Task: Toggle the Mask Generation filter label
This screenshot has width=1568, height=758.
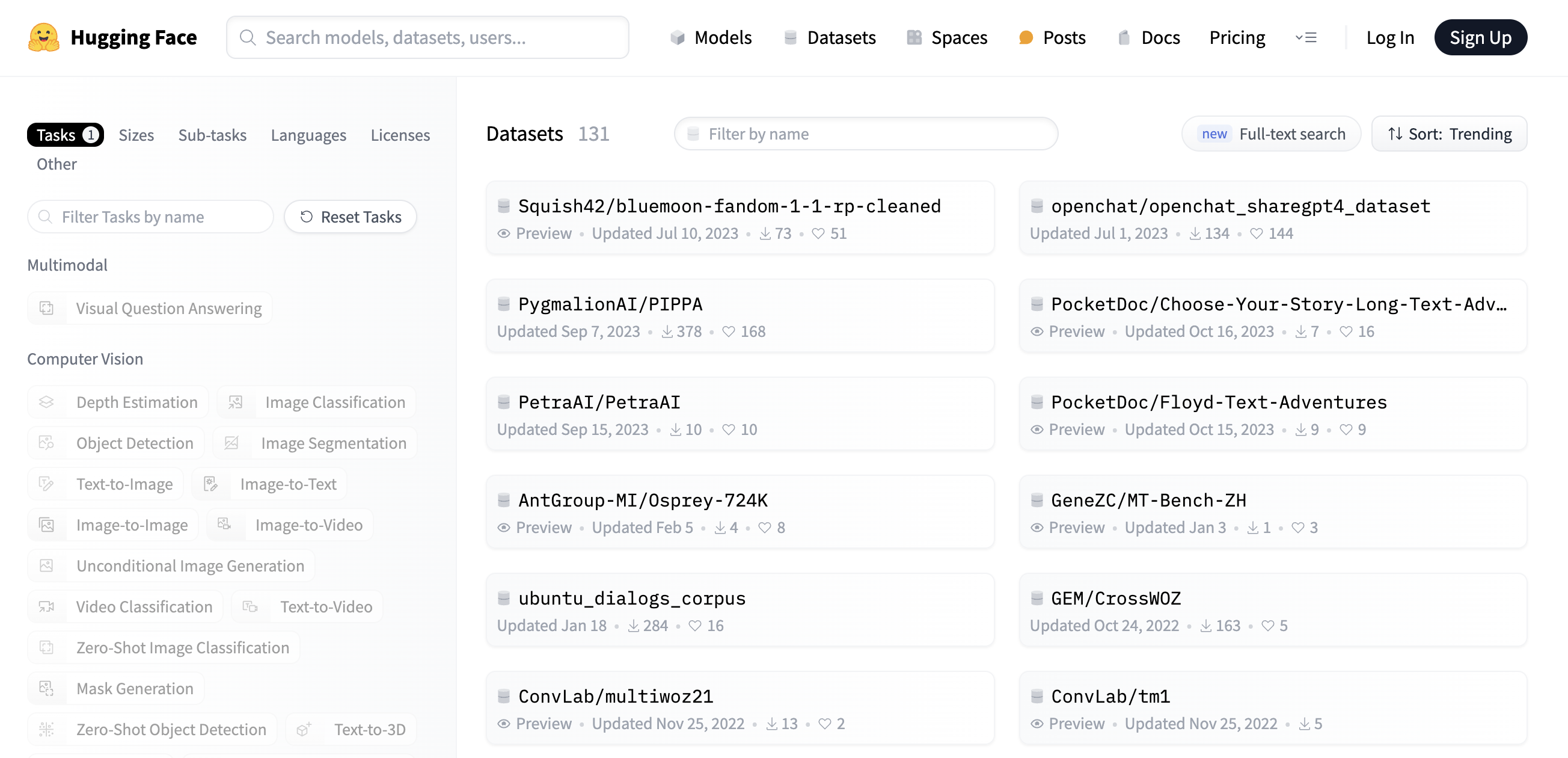Action: point(135,688)
